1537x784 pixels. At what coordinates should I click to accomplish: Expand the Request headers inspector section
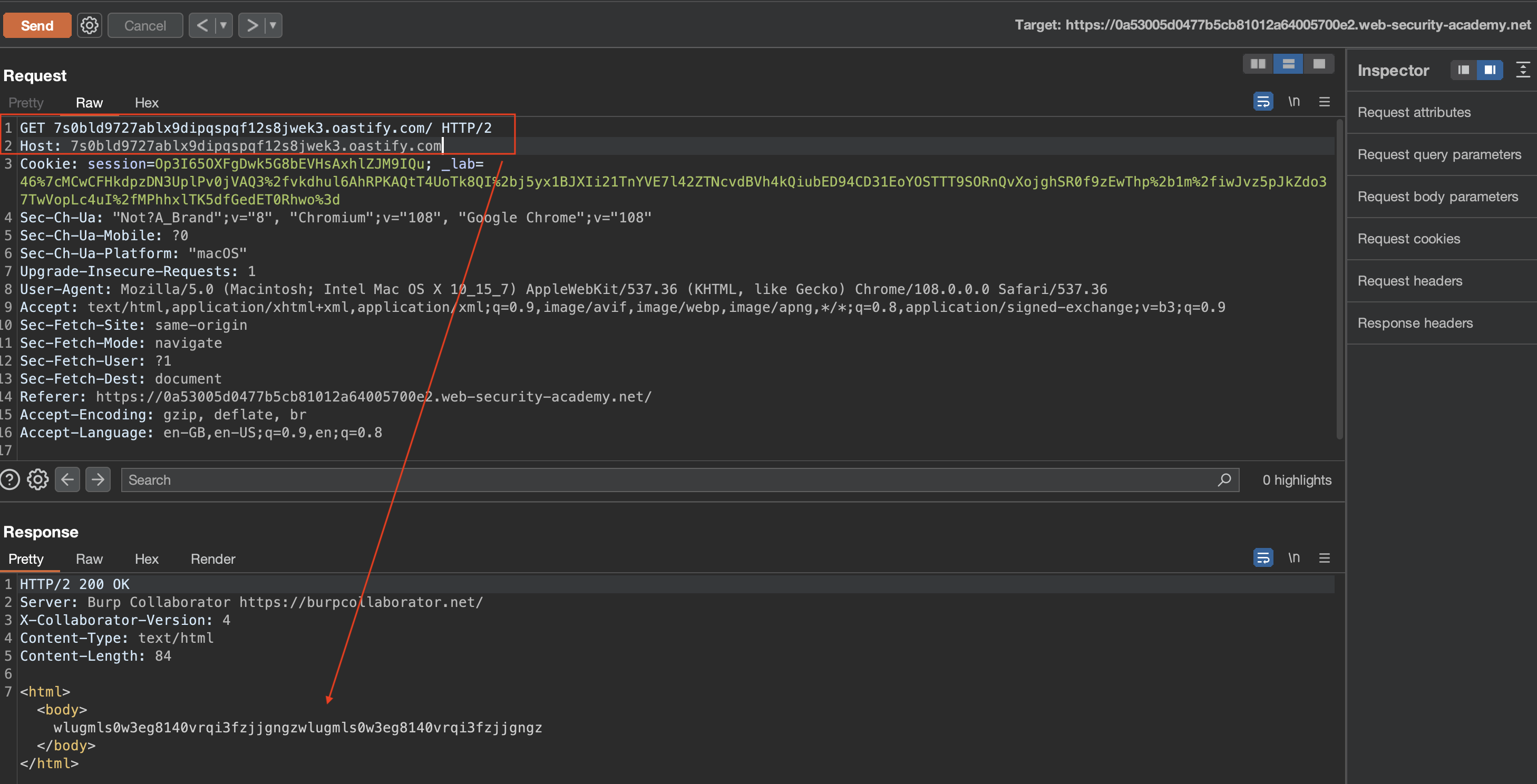click(1409, 281)
